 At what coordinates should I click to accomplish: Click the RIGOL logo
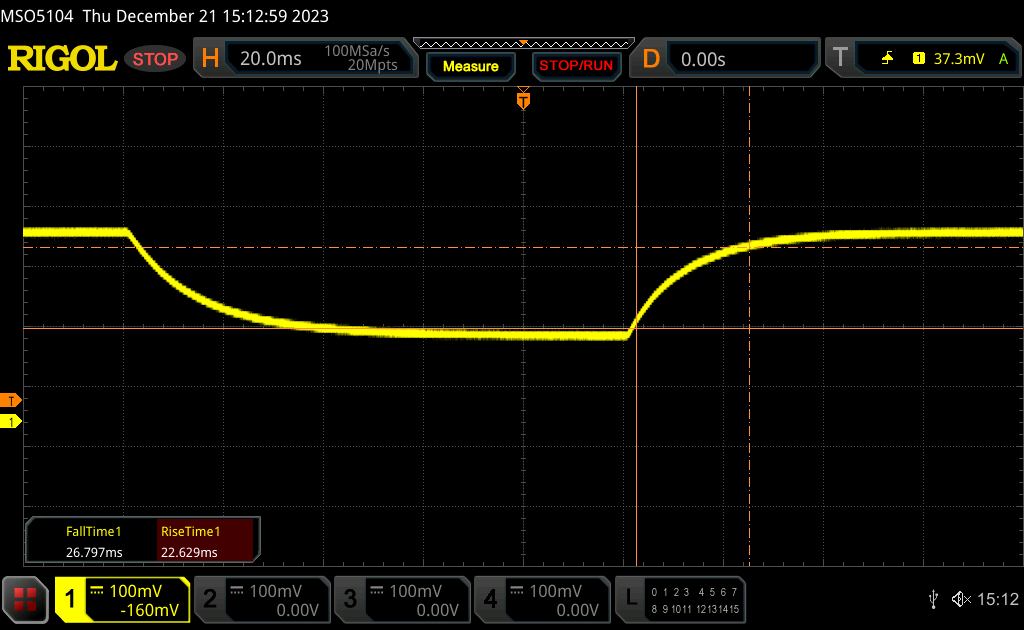click(x=62, y=59)
